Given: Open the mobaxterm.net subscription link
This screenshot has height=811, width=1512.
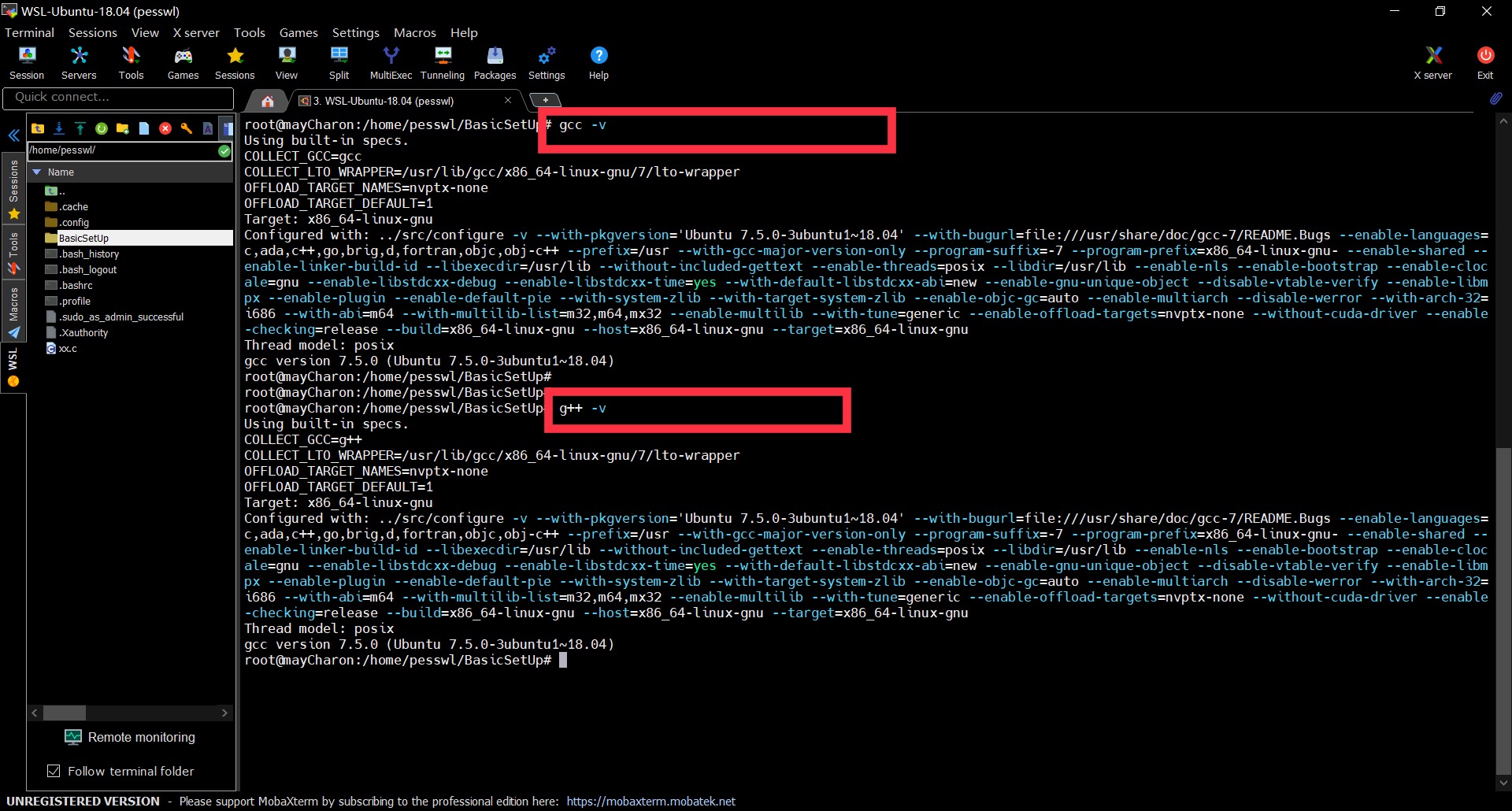Looking at the screenshot, I should 650,801.
